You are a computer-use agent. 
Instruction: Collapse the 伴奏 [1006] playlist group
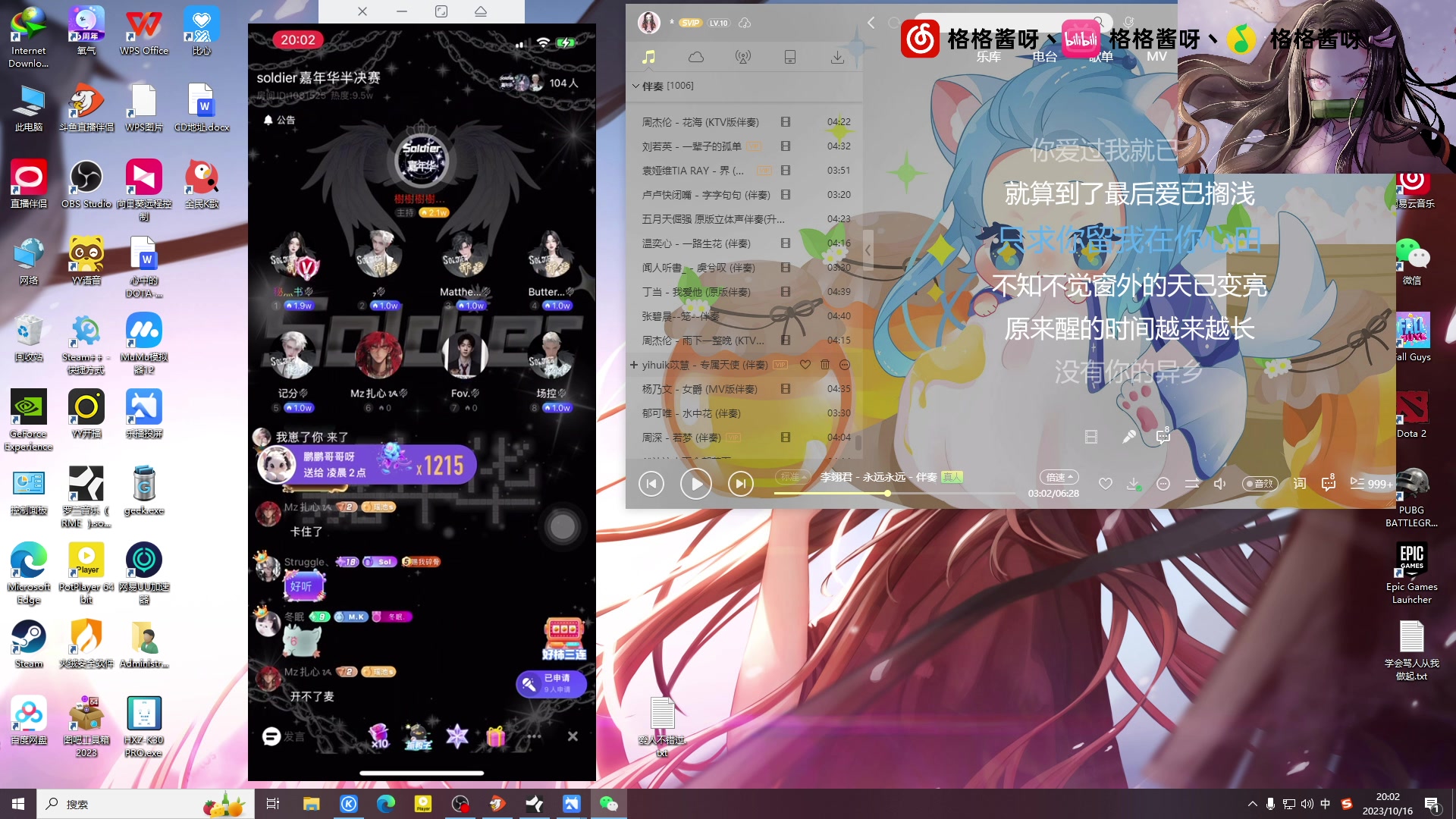point(635,86)
